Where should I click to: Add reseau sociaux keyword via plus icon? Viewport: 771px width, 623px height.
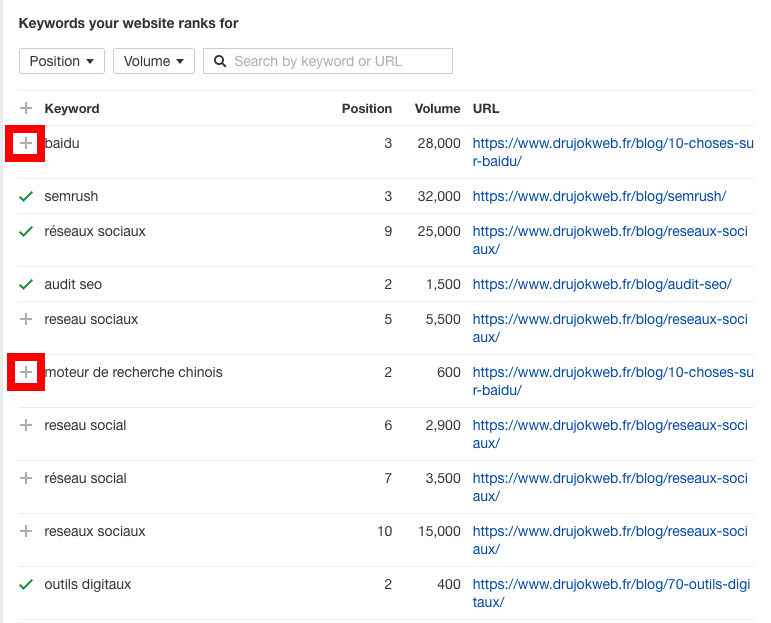coord(26,319)
